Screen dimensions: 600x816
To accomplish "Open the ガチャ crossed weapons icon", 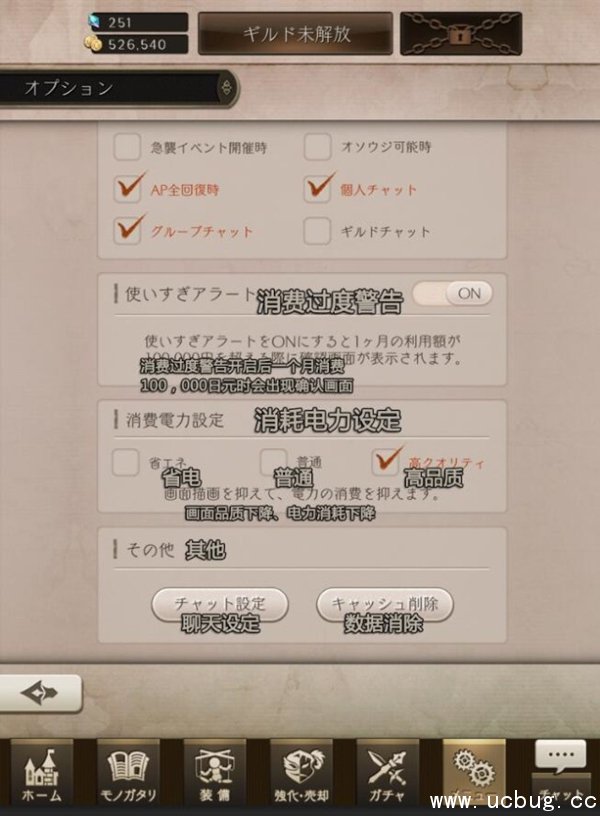I will [387, 773].
